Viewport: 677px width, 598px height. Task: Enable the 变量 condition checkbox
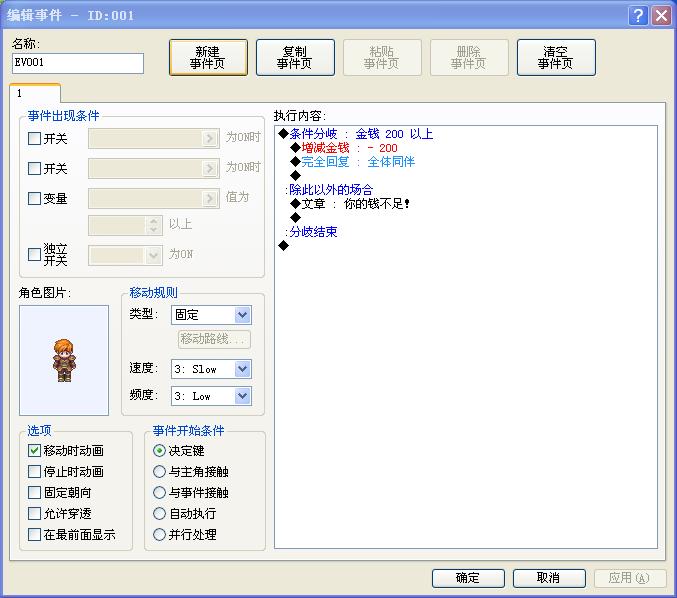click(34, 199)
